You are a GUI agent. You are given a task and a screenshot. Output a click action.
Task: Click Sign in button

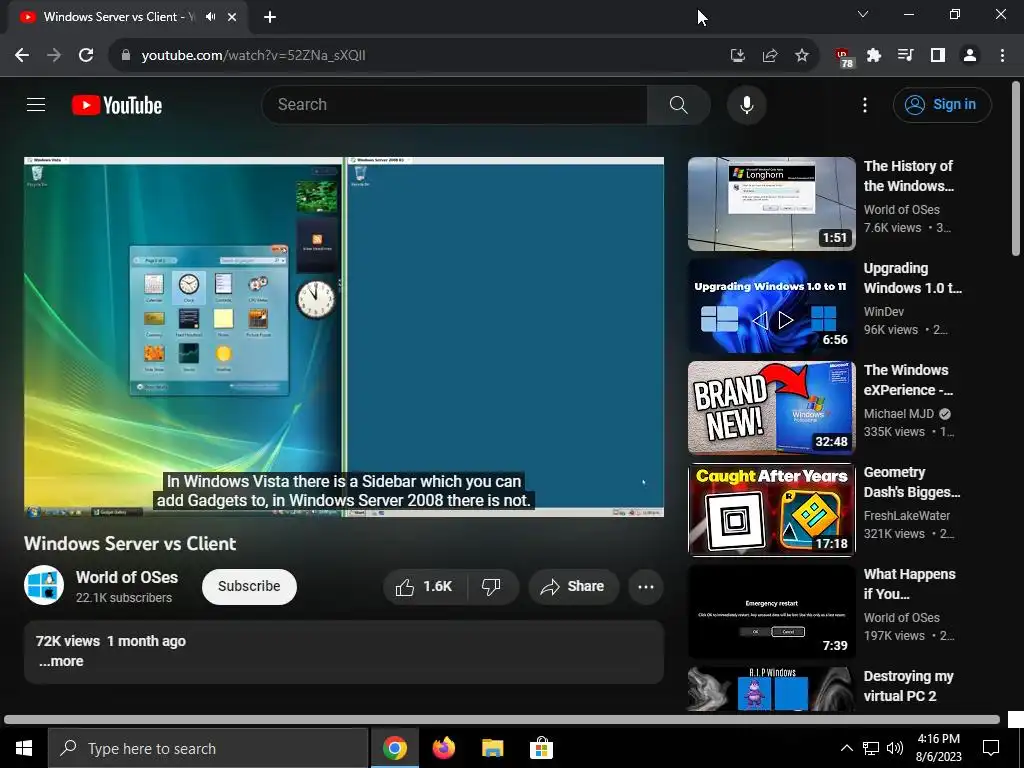942,104
